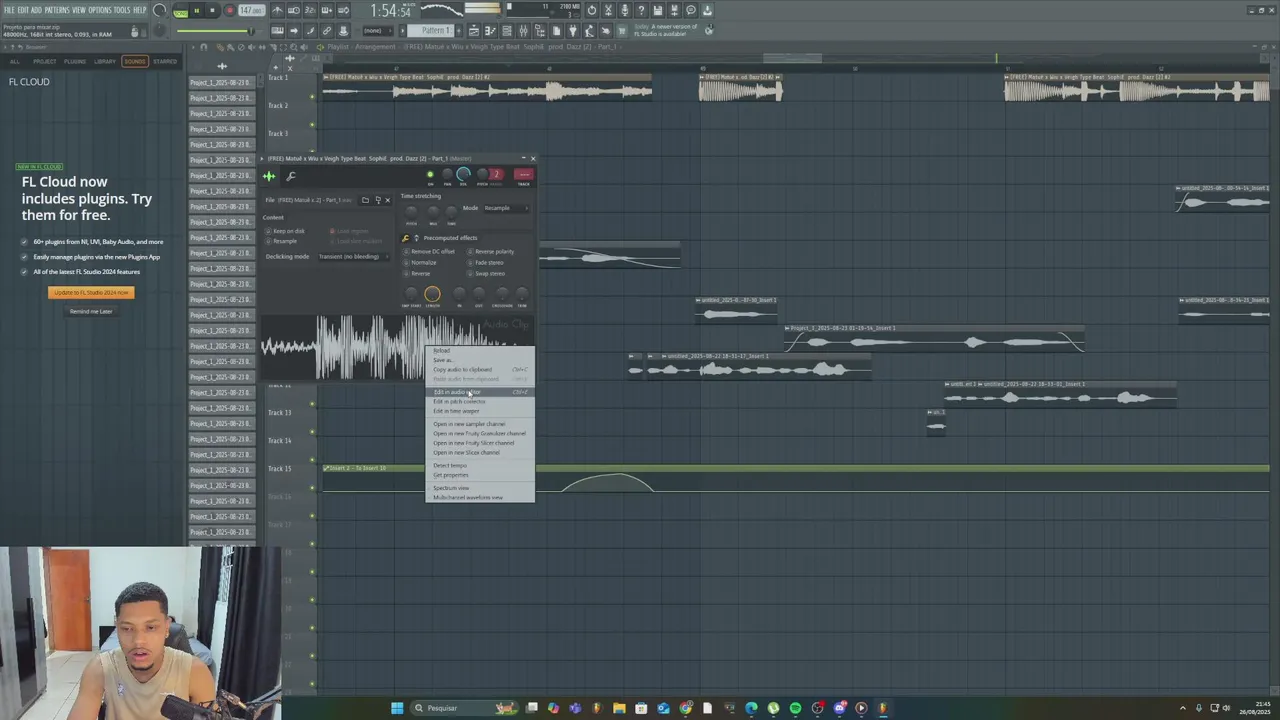Click the mixer TRACK selector button
This screenshot has width=1280, height=720.
coord(524,176)
